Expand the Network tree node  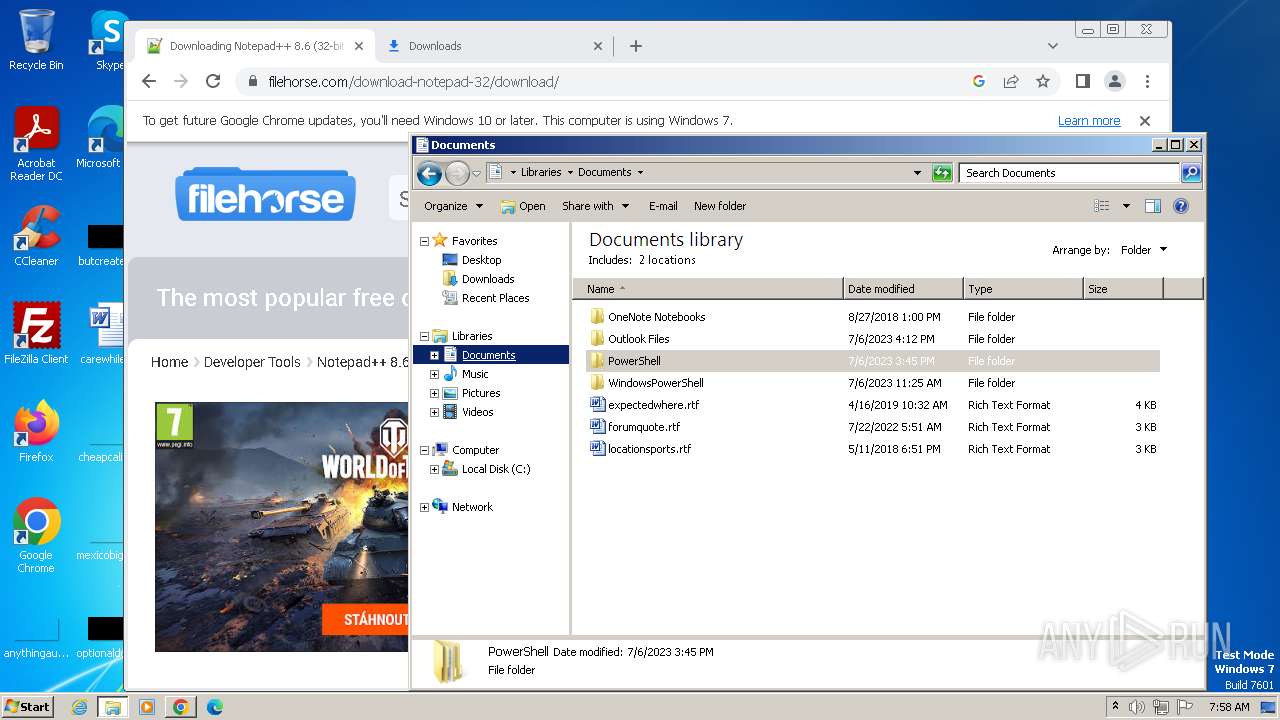424,507
